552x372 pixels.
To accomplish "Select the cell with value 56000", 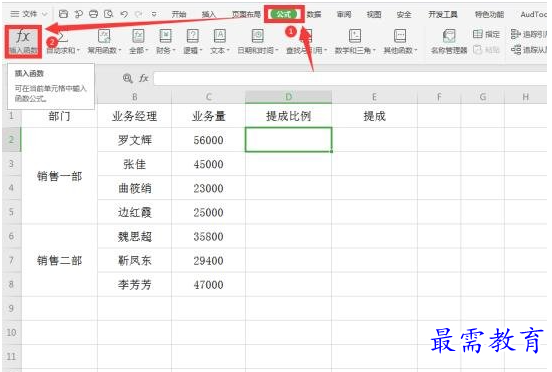I will coord(208,140).
